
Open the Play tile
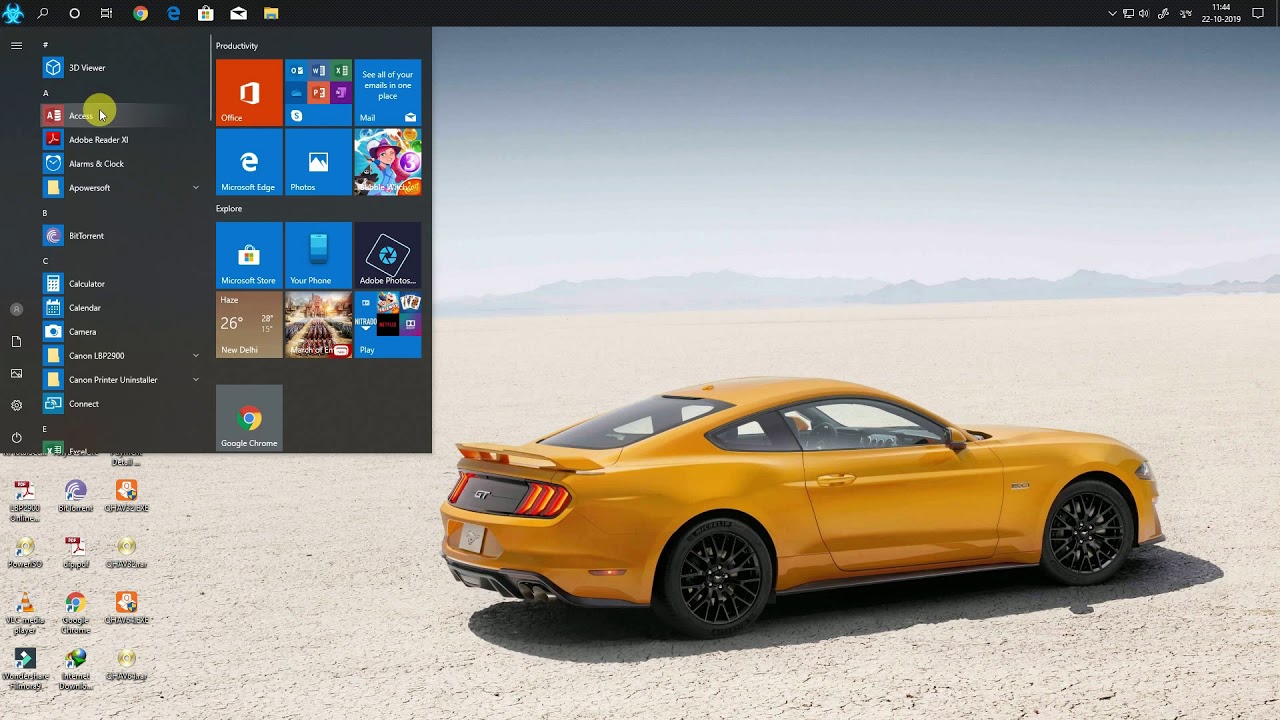point(388,324)
